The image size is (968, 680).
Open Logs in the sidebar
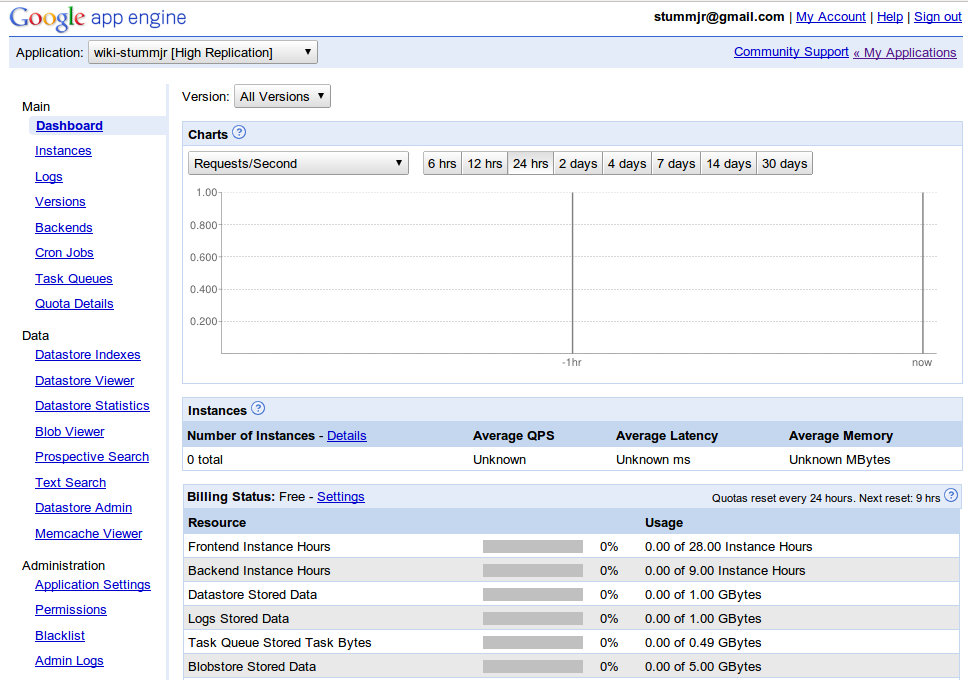click(x=49, y=177)
